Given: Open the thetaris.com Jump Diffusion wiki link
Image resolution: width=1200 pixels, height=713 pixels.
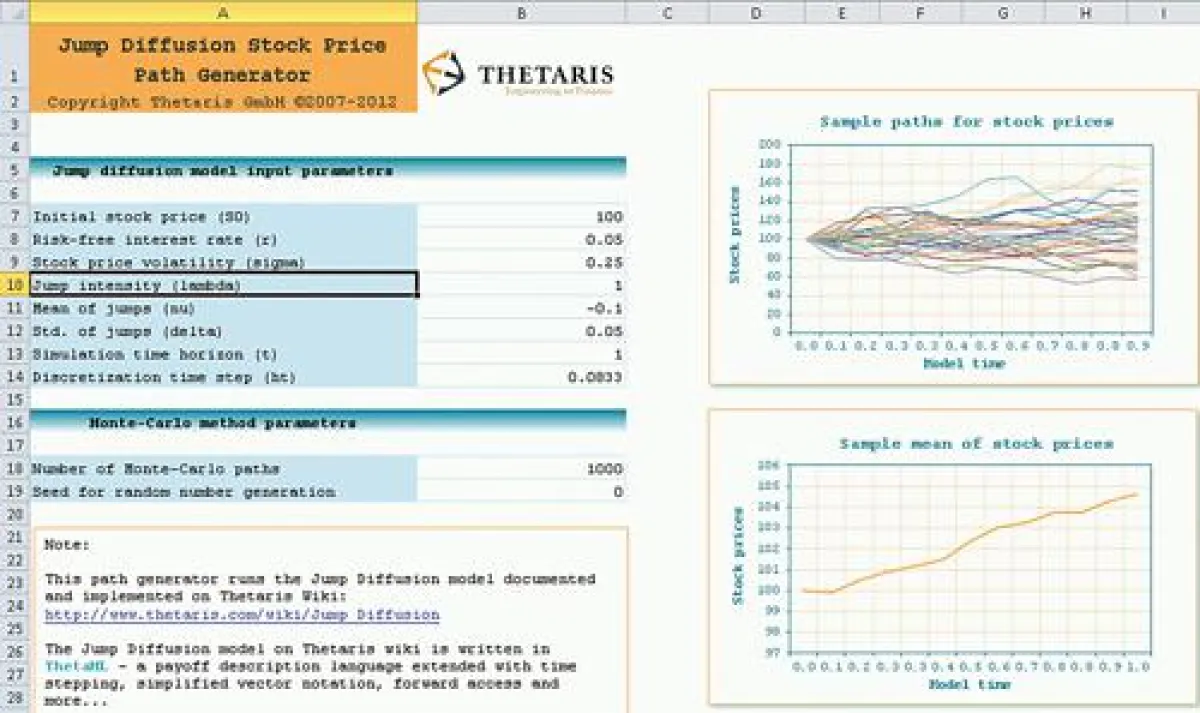Looking at the screenshot, I should coord(242,614).
